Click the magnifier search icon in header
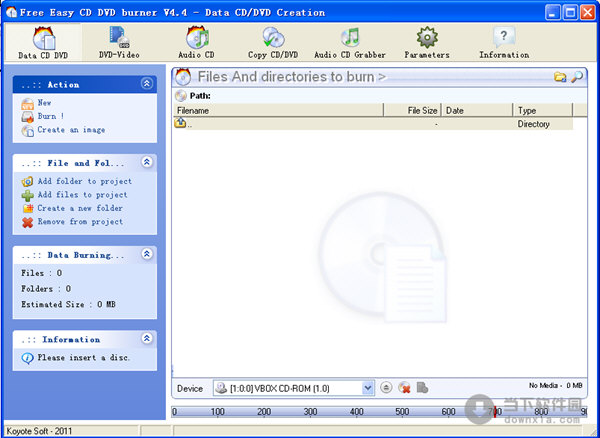The width and height of the screenshot is (600, 438). pos(577,77)
